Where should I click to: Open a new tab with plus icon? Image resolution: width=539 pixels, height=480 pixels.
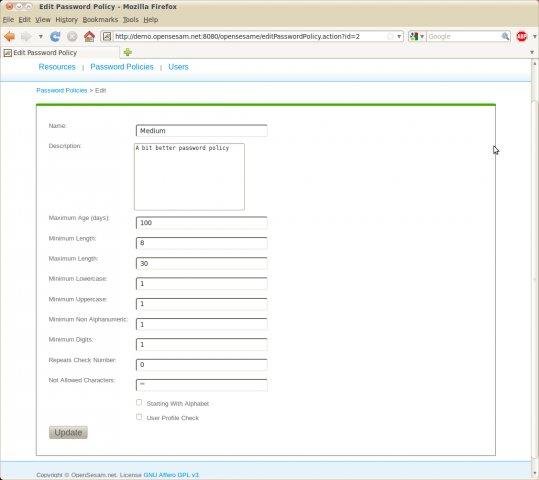click(128, 52)
